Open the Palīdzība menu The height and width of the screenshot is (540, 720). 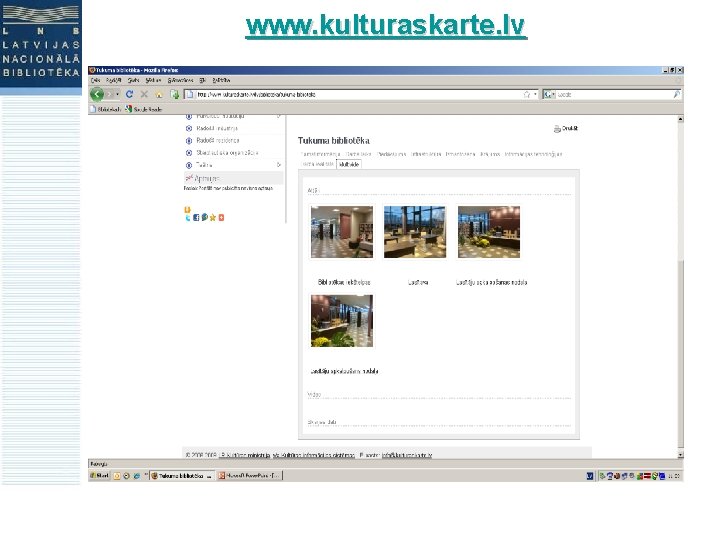coord(221,80)
